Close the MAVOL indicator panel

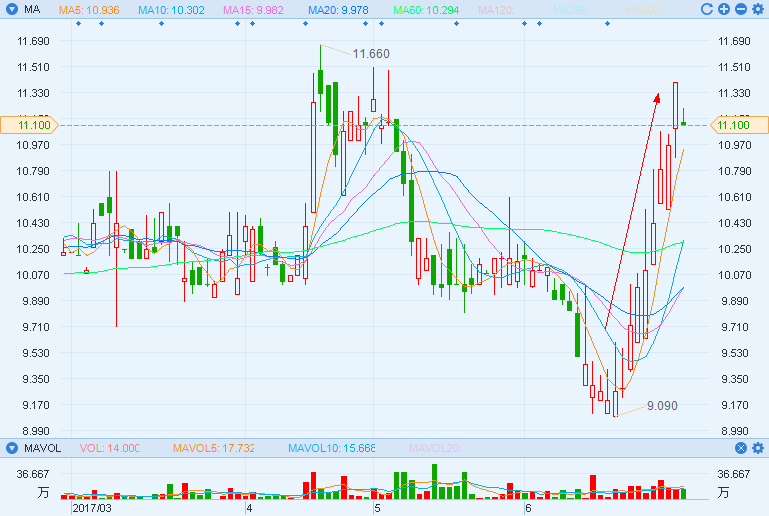click(741, 448)
